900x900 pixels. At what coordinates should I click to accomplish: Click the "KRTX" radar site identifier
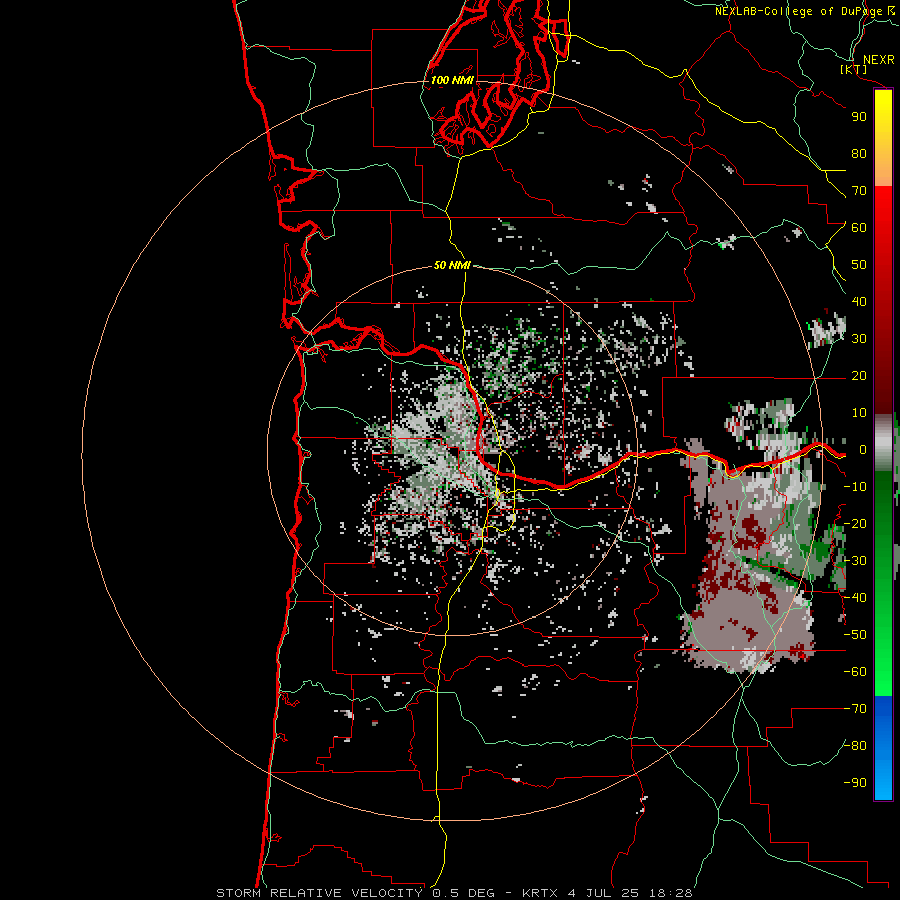540,893
